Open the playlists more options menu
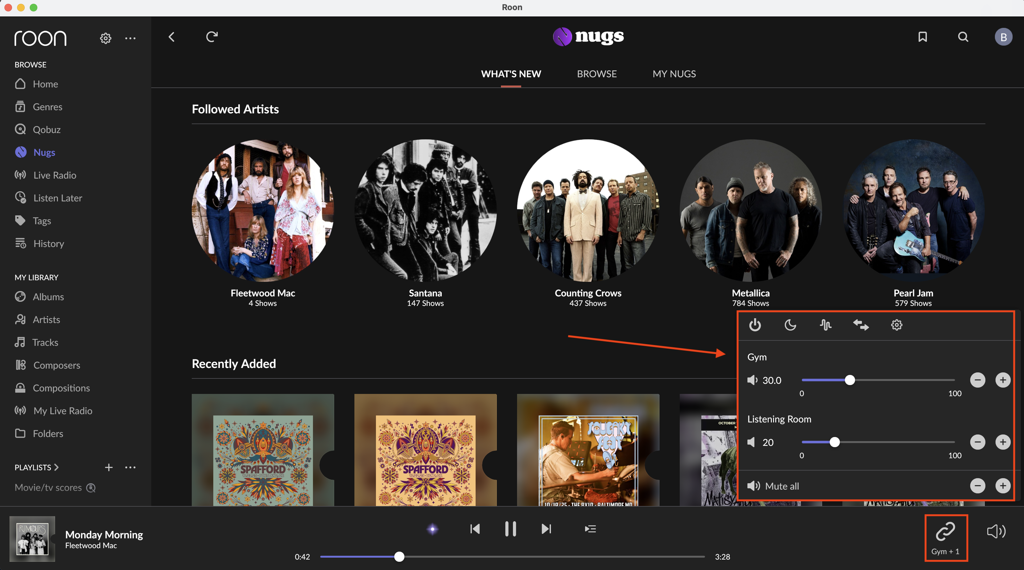The width and height of the screenshot is (1024, 570). (x=130, y=467)
